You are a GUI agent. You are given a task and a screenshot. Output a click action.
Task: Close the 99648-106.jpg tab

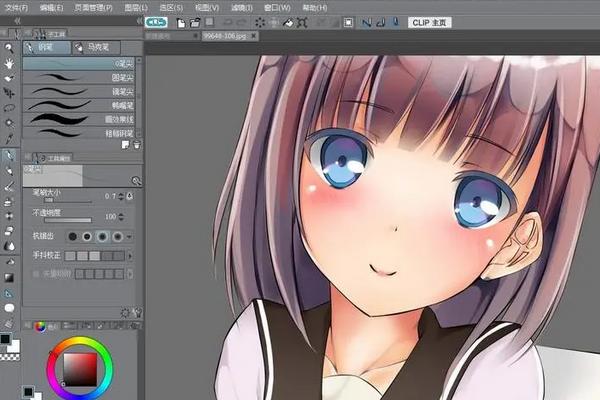[253, 36]
